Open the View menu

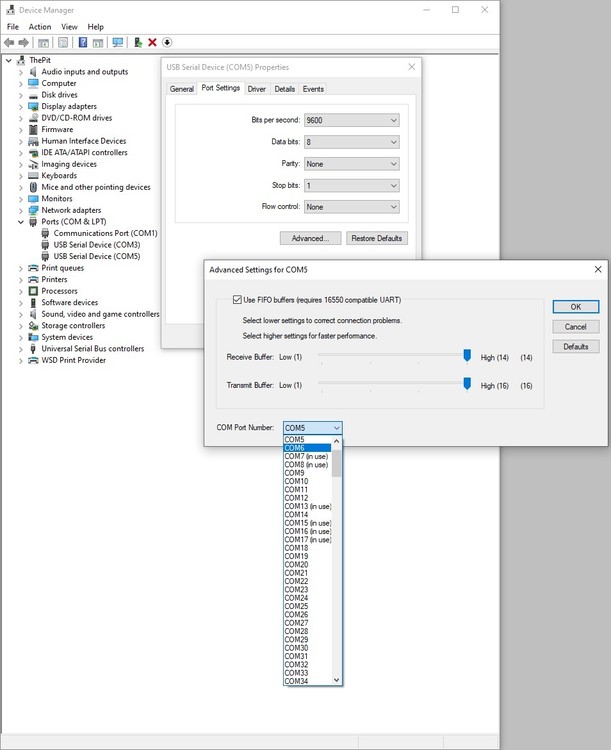click(x=69, y=27)
